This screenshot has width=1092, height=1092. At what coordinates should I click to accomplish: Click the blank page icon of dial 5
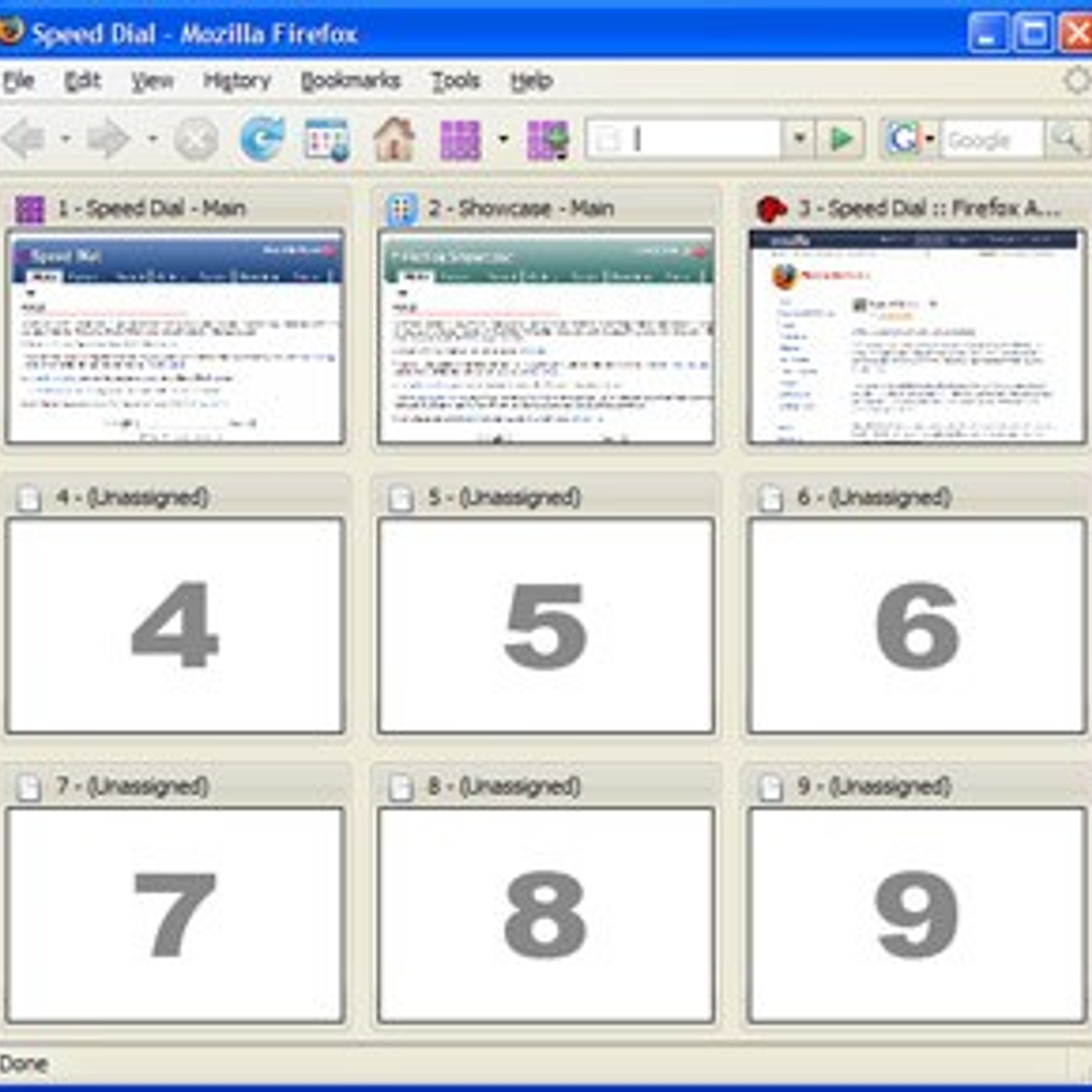tap(400, 498)
